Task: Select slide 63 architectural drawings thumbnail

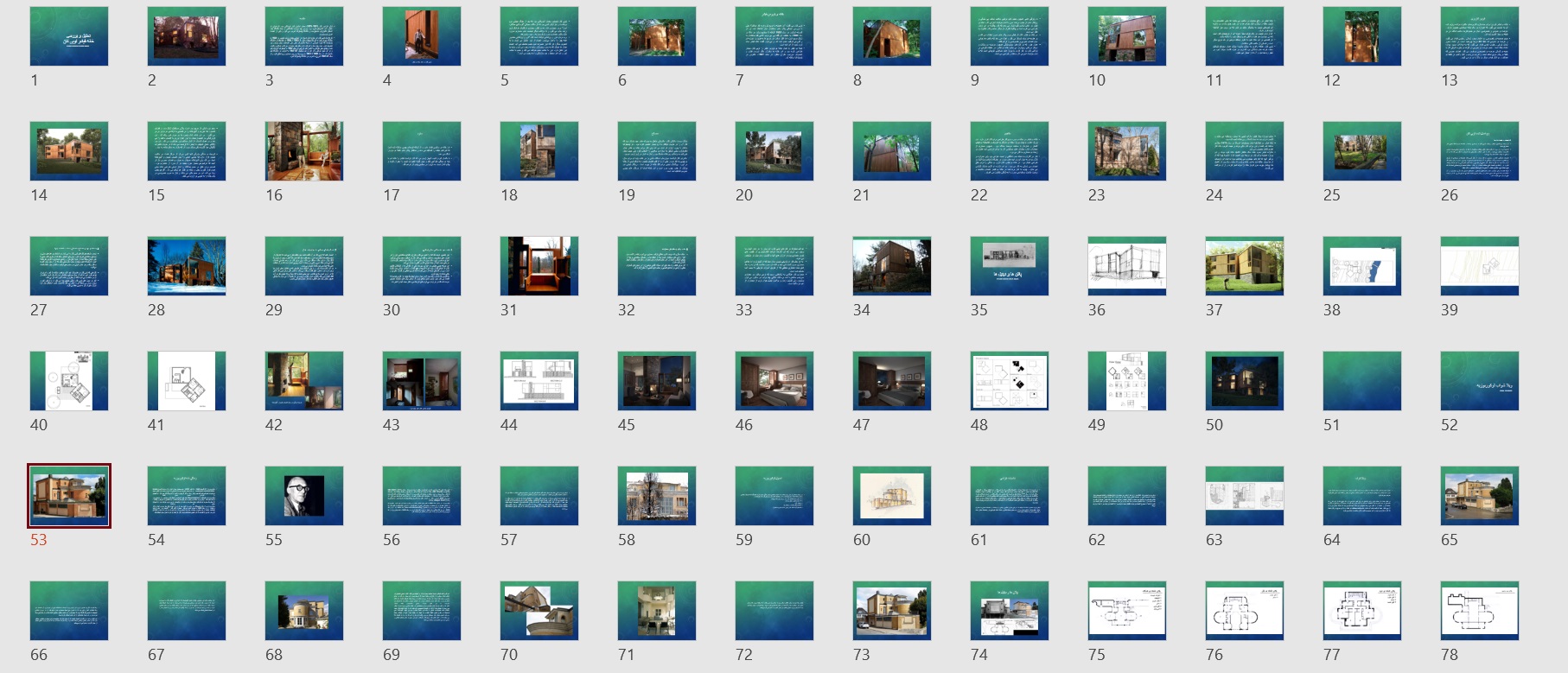Action: pos(1245,496)
